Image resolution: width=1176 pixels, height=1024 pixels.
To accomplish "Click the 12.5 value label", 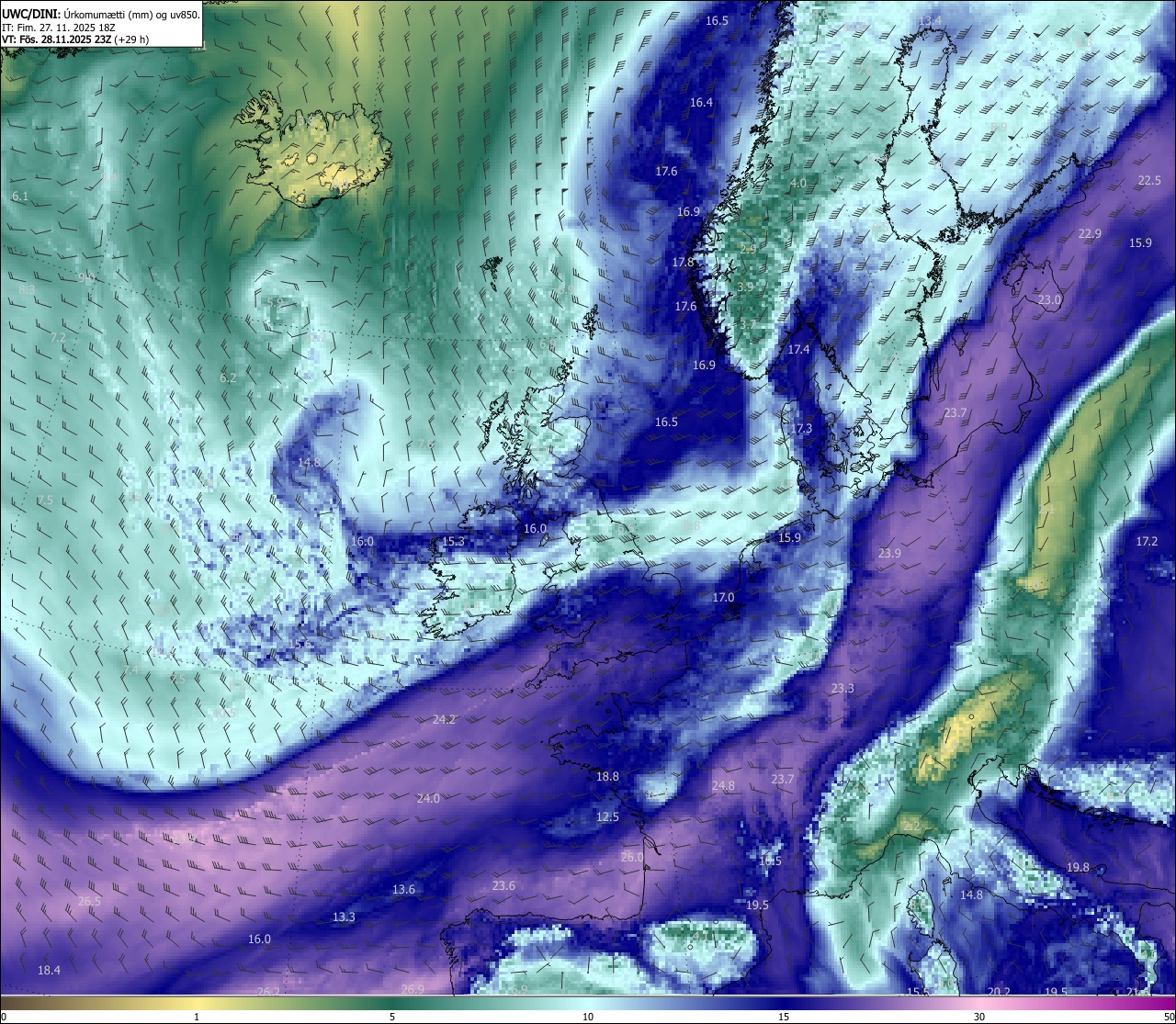I will pyautogui.click(x=607, y=817).
